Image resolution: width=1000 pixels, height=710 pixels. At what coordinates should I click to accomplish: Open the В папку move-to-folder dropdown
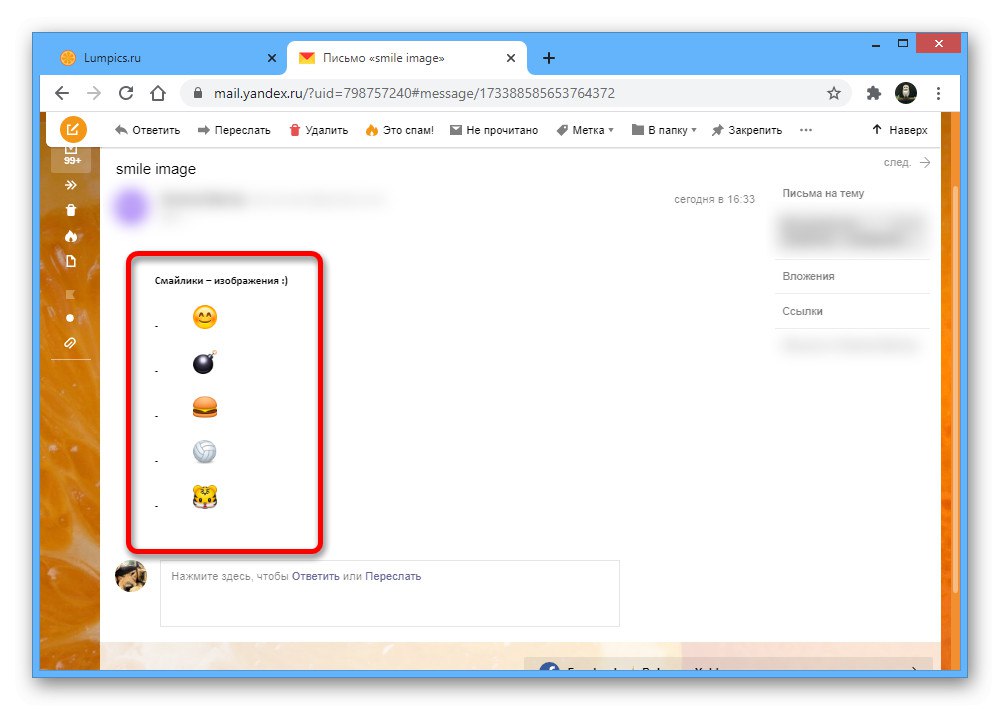point(664,130)
